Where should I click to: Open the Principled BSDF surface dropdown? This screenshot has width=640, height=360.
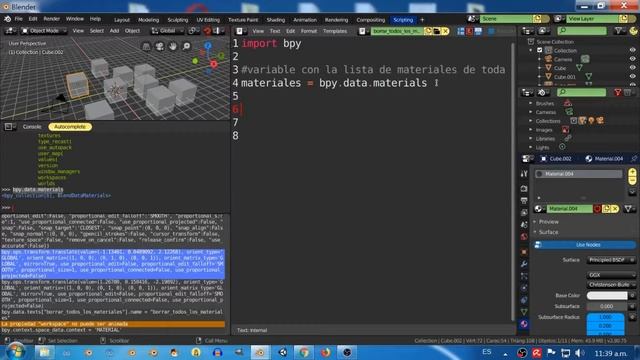(x=611, y=260)
